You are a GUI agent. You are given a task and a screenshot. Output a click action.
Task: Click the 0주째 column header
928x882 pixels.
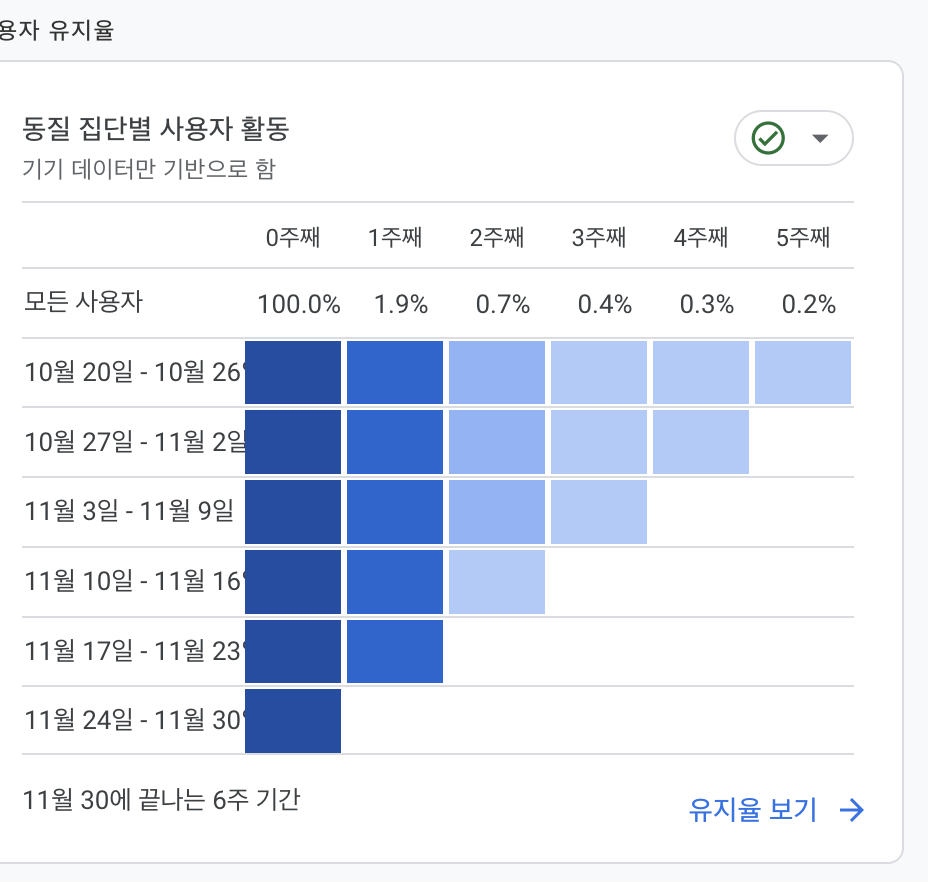pos(293,237)
